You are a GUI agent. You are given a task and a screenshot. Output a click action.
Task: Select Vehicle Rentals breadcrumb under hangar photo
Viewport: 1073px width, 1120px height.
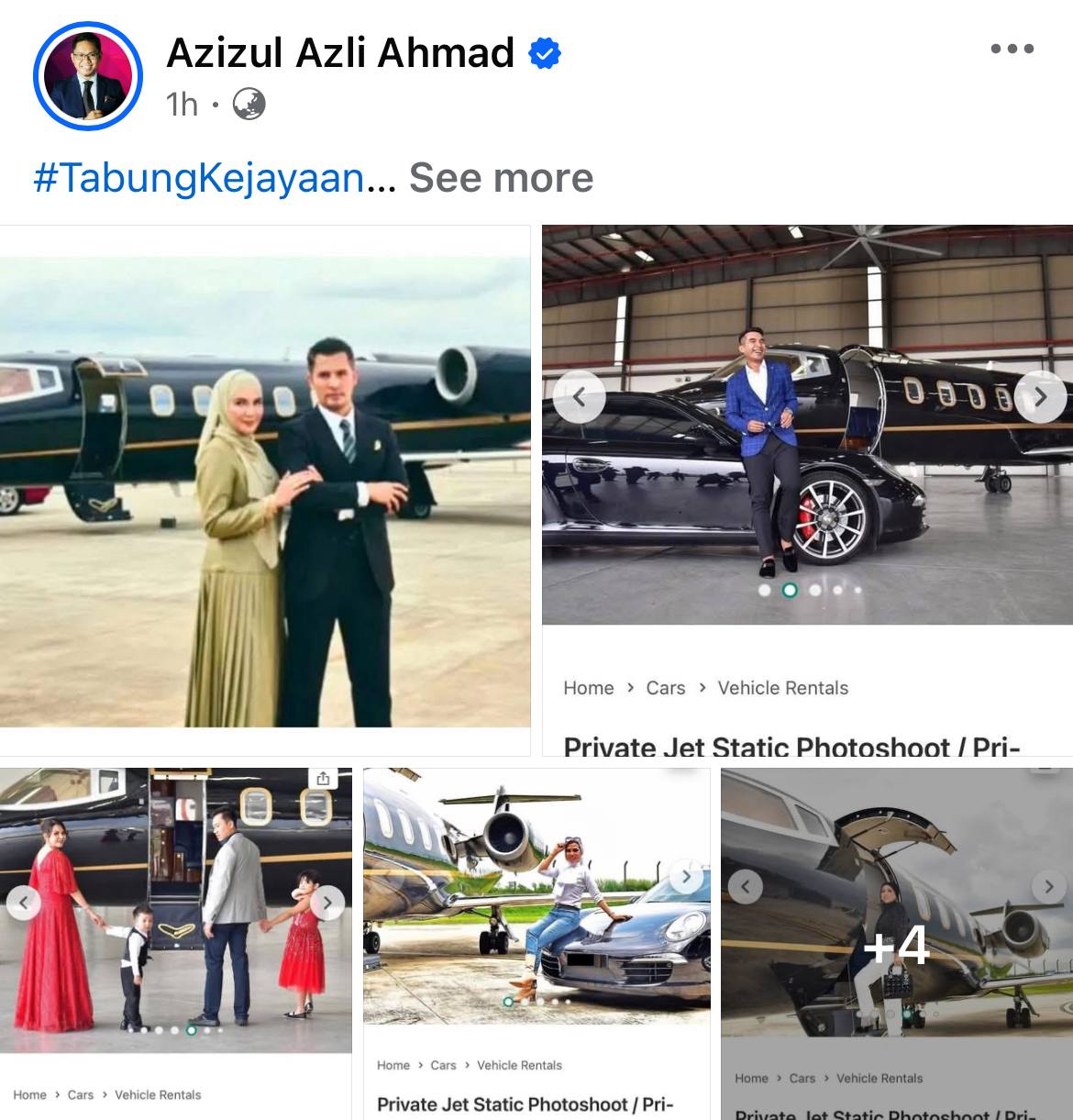tap(783, 688)
